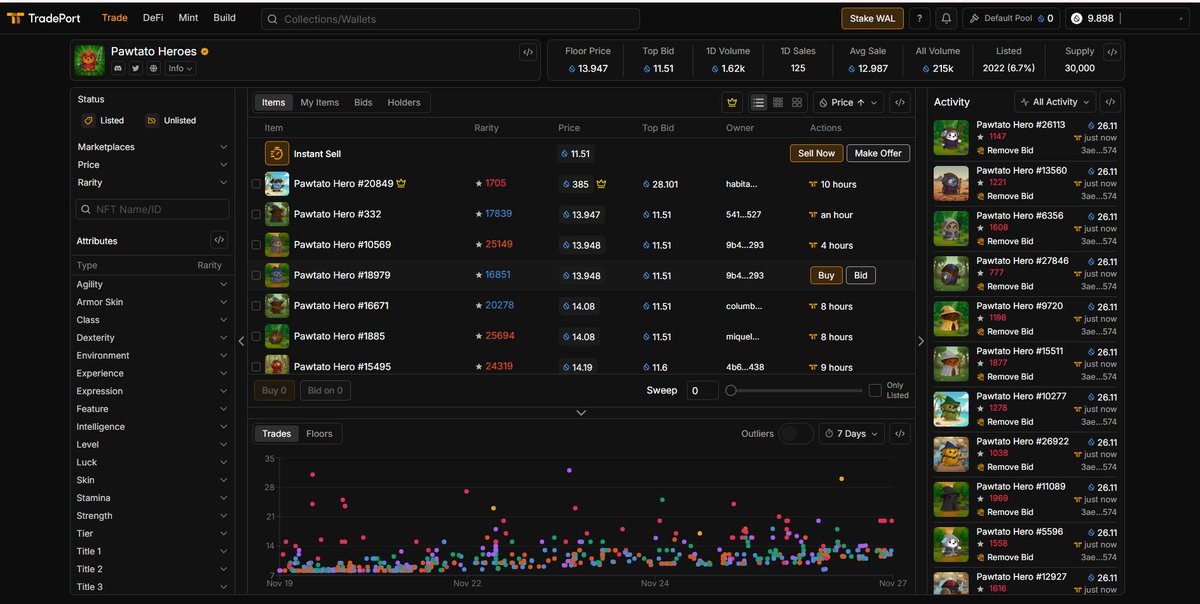The image size is (1200, 604).
Task: Open the DeFi menu
Action: click(x=153, y=18)
